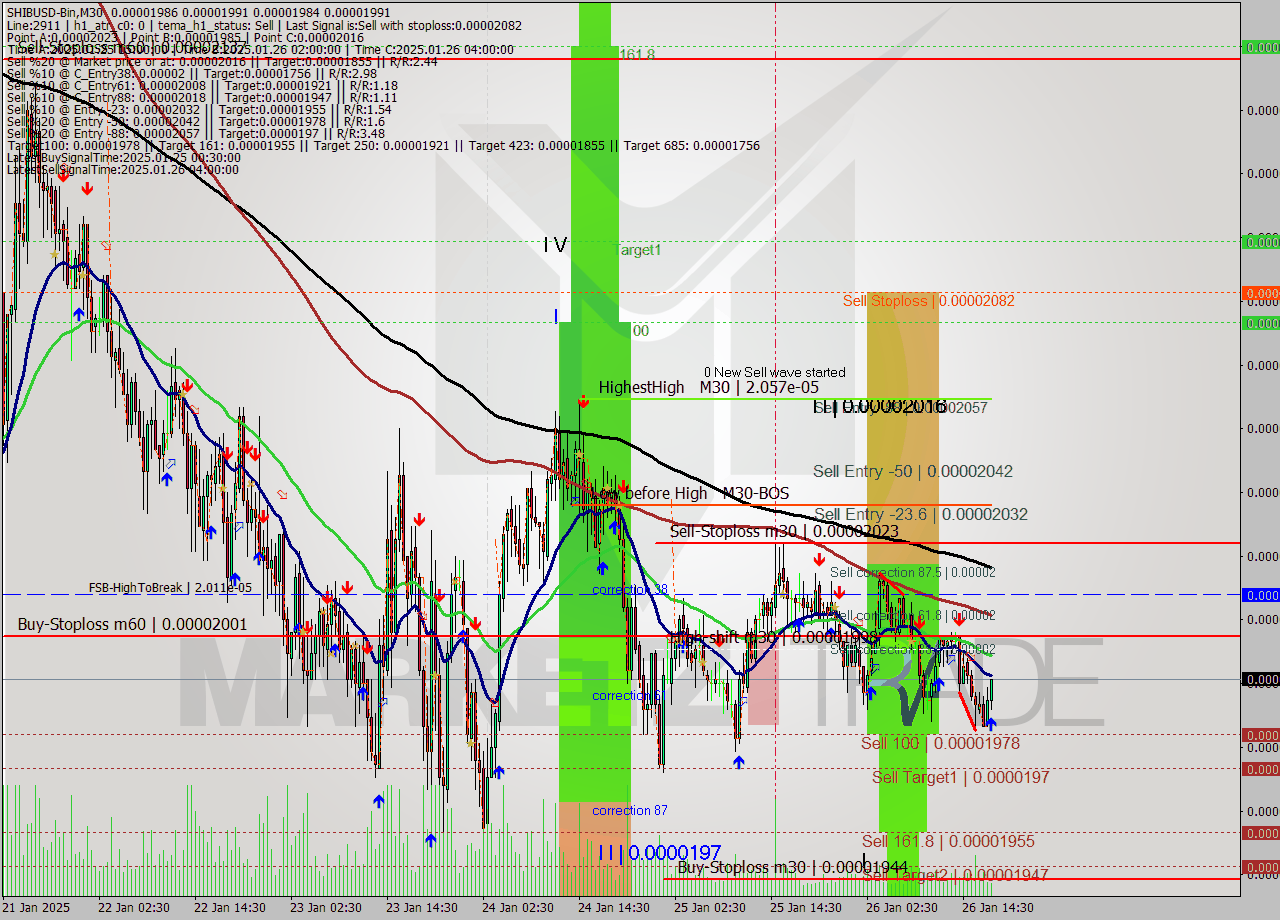Click the '25 Jan 14:30' time axis label
The height and width of the screenshot is (920, 1280).
(805, 907)
